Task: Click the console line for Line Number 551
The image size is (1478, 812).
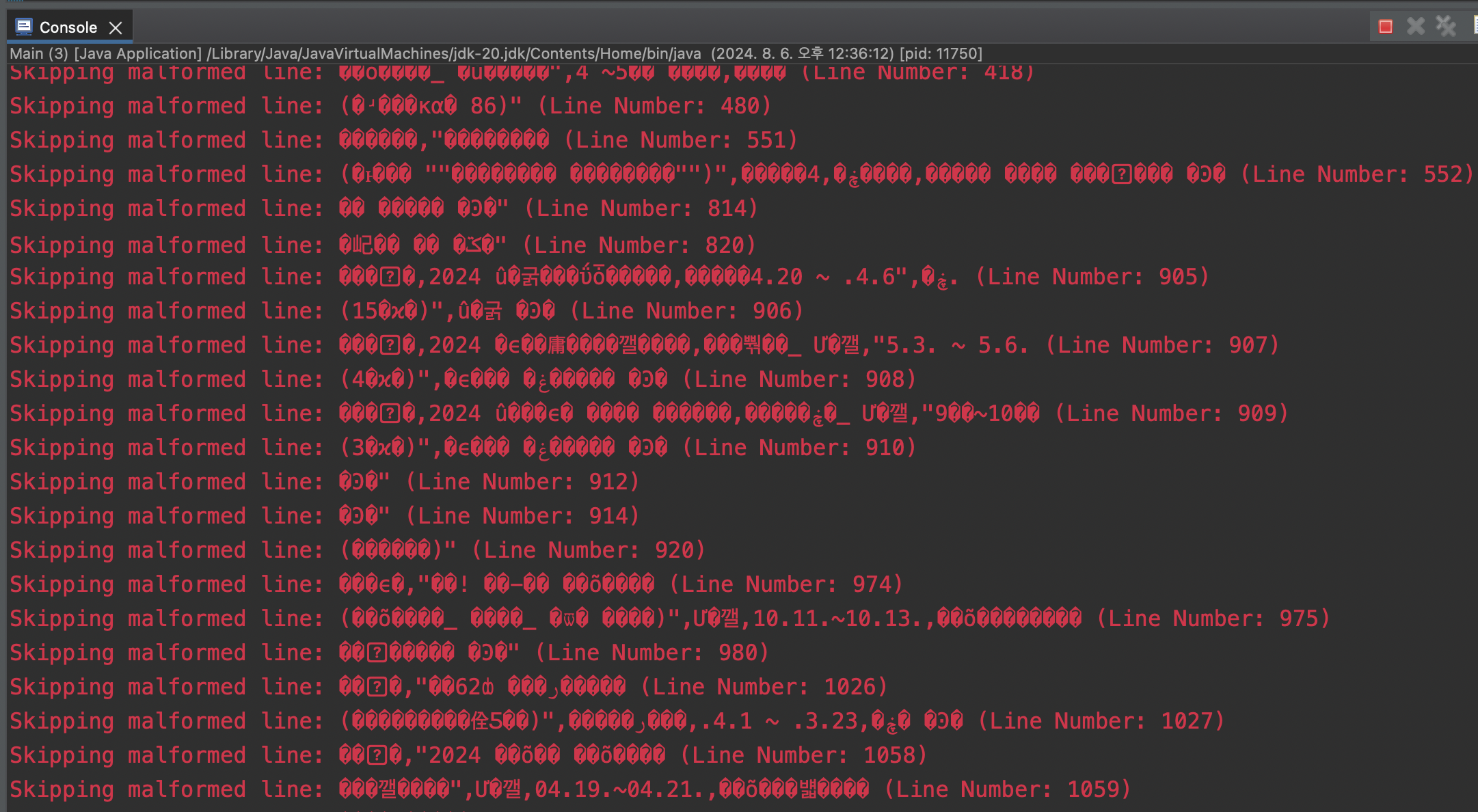Action: [x=403, y=140]
